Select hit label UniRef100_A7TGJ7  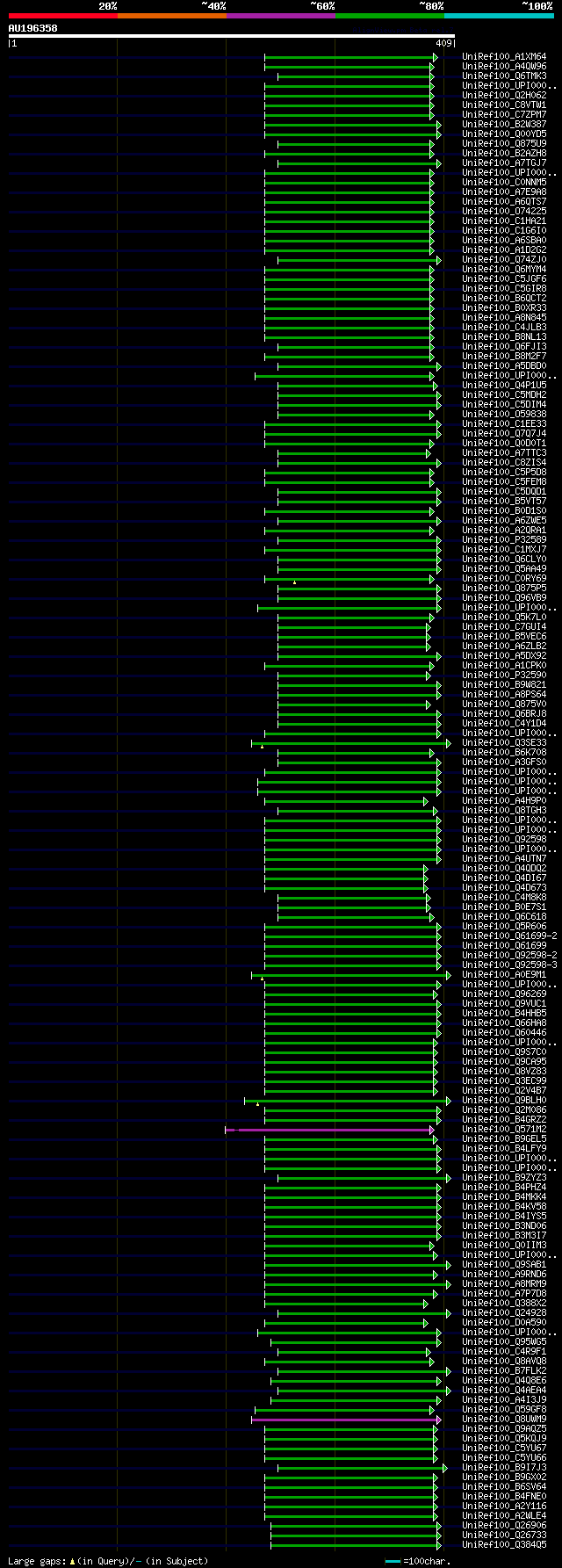[504, 163]
